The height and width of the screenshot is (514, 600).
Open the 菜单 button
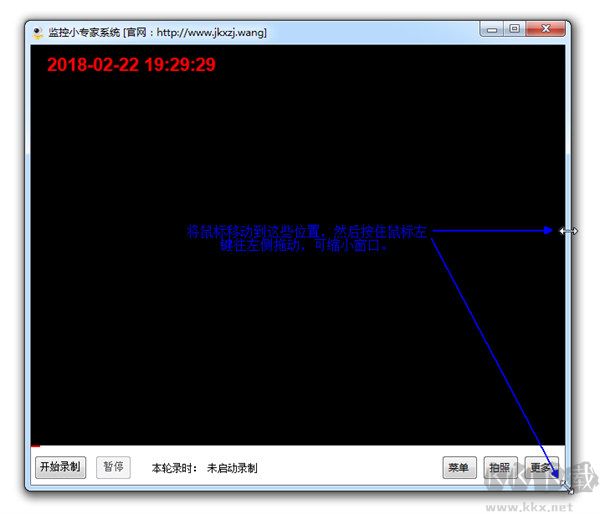tap(459, 467)
